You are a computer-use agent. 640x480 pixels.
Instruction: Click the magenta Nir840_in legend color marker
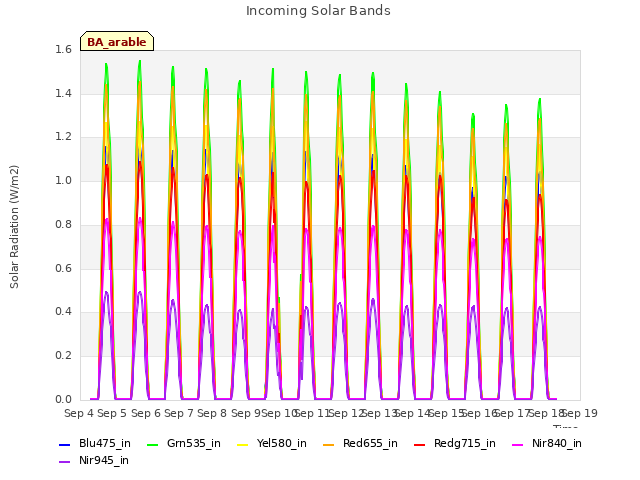pos(518,444)
